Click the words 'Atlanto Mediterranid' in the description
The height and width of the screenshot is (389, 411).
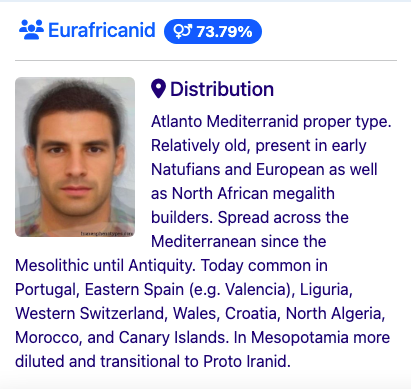(x=225, y=121)
